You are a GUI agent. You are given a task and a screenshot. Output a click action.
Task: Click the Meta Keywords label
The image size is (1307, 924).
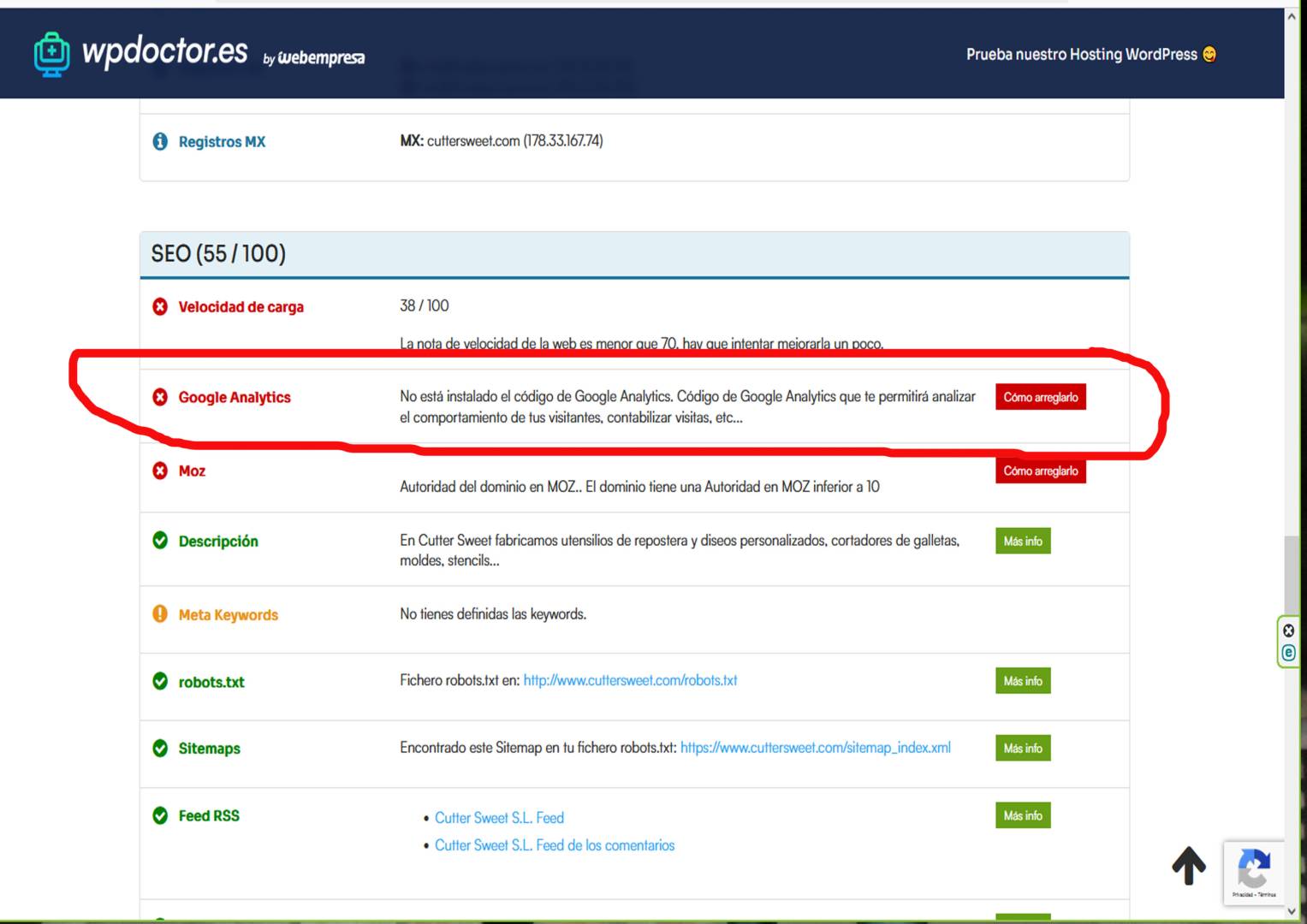tap(229, 614)
